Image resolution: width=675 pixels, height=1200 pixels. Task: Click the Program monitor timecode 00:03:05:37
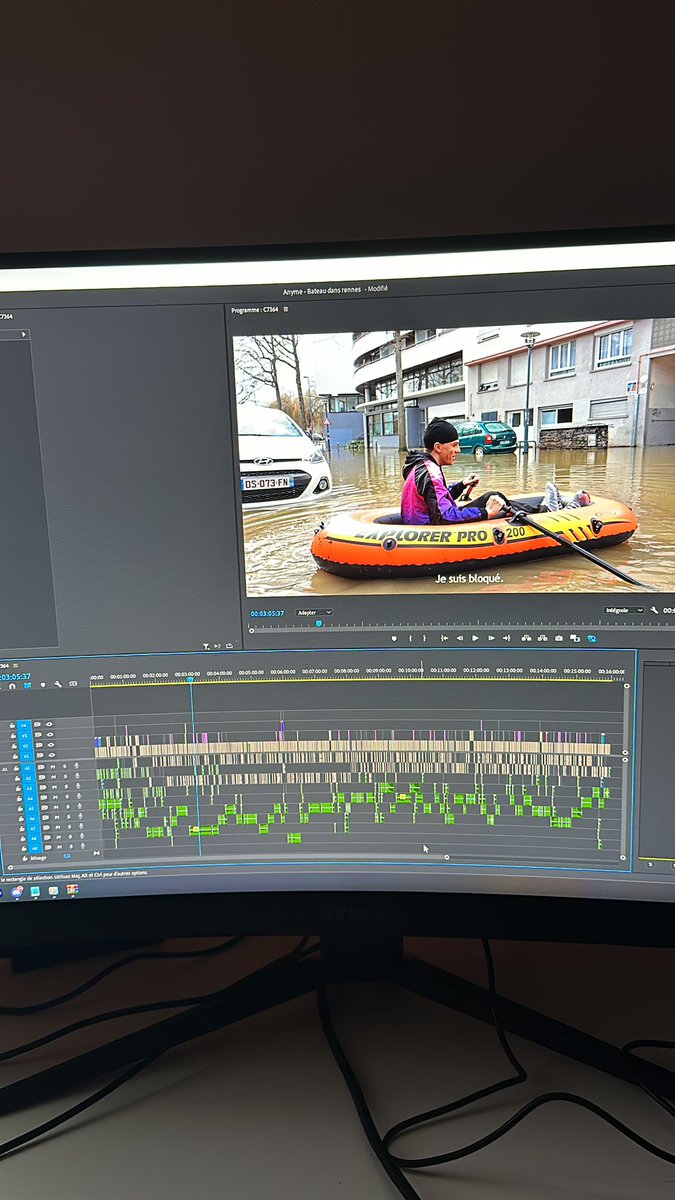[x=267, y=613]
